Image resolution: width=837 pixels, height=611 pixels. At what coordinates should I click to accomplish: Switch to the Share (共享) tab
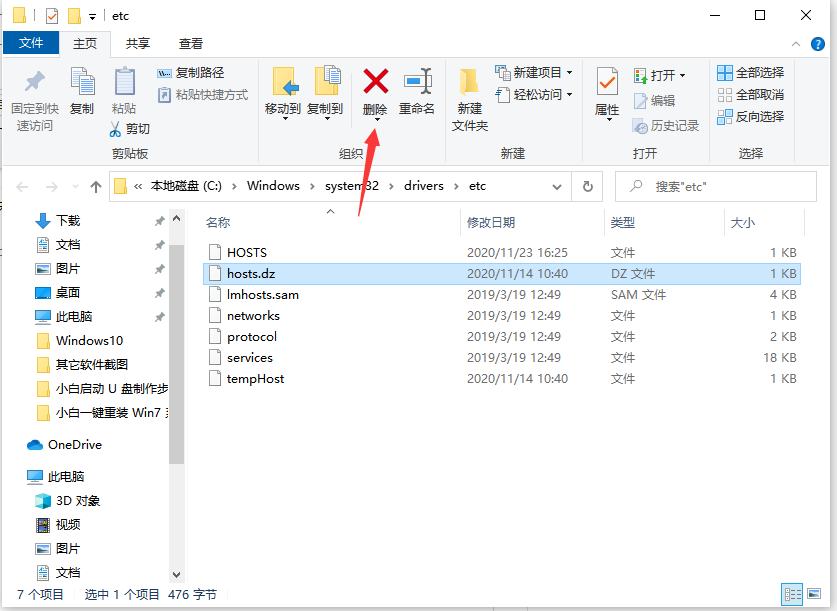[x=138, y=43]
